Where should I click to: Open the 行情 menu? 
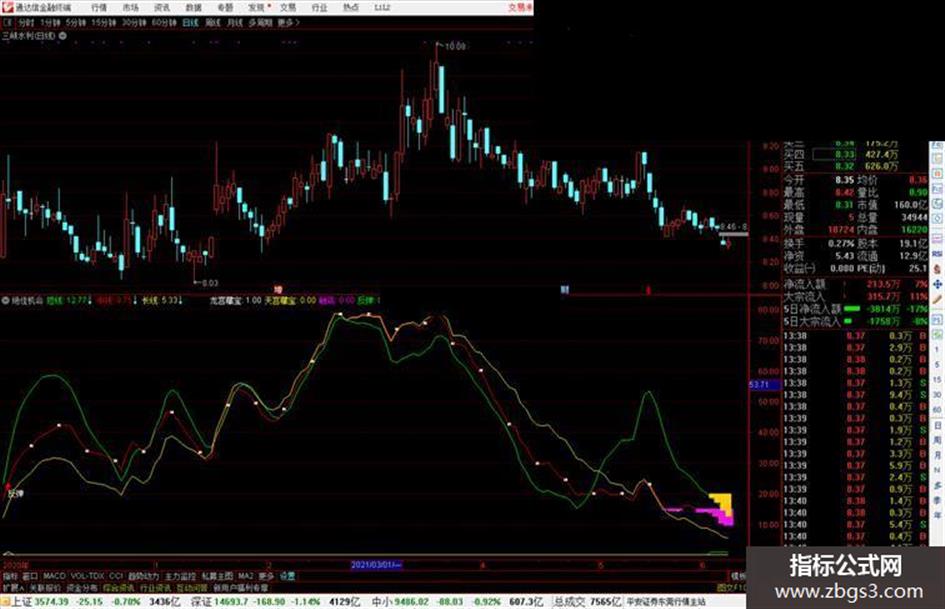click(x=99, y=7)
